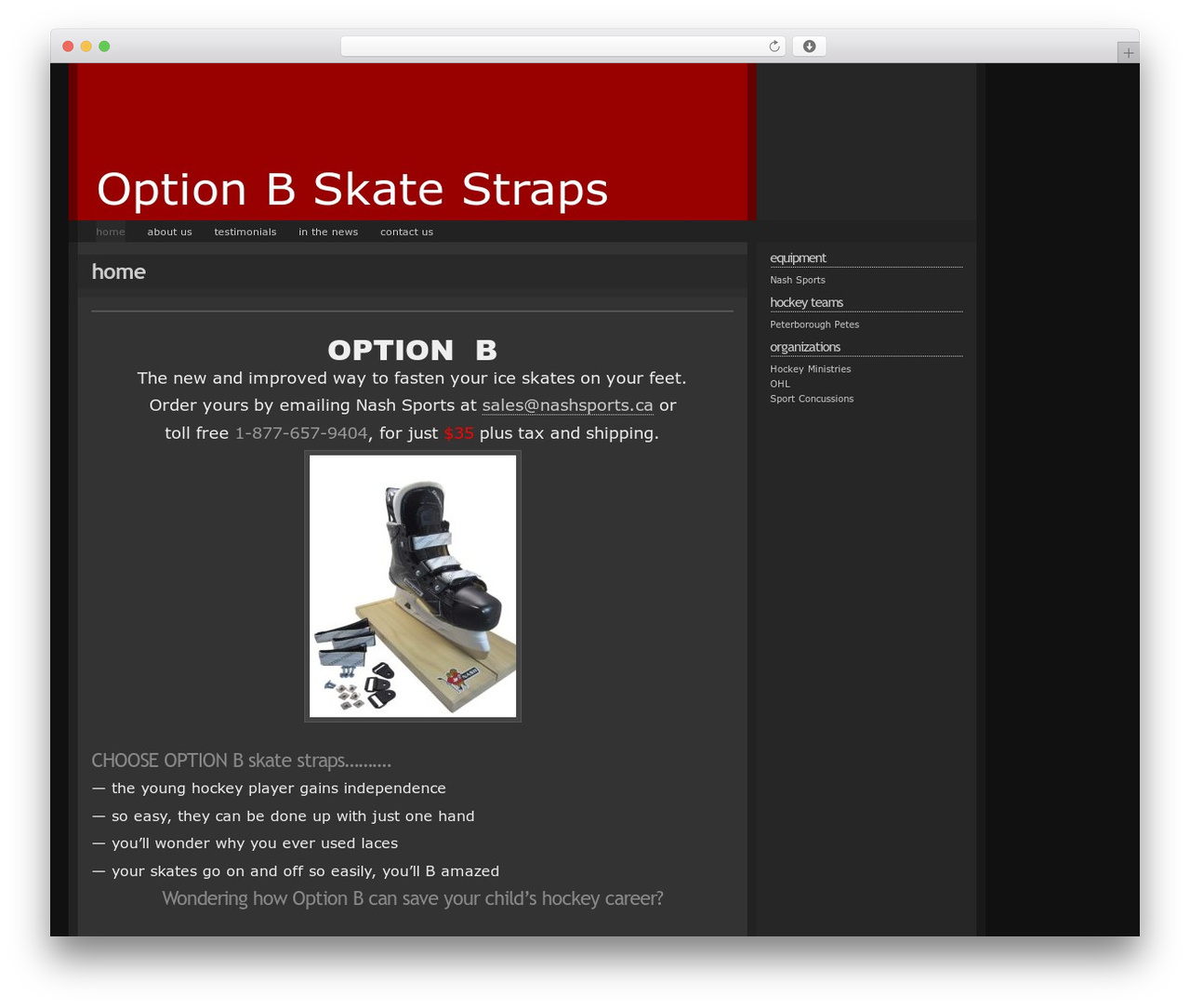1190x1008 pixels.
Task: Click the CHOOSE OPTION B skate straps heading
Action: point(242,761)
